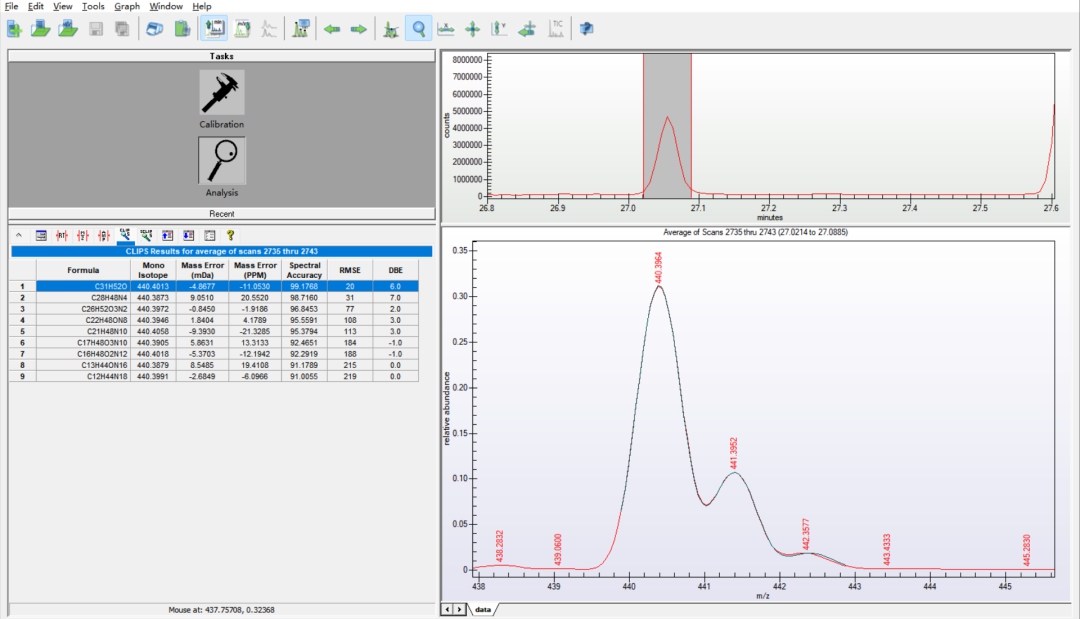Viewport: 1080px width, 619px height.
Task: Click the third red range markers icon
Action: point(104,235)
